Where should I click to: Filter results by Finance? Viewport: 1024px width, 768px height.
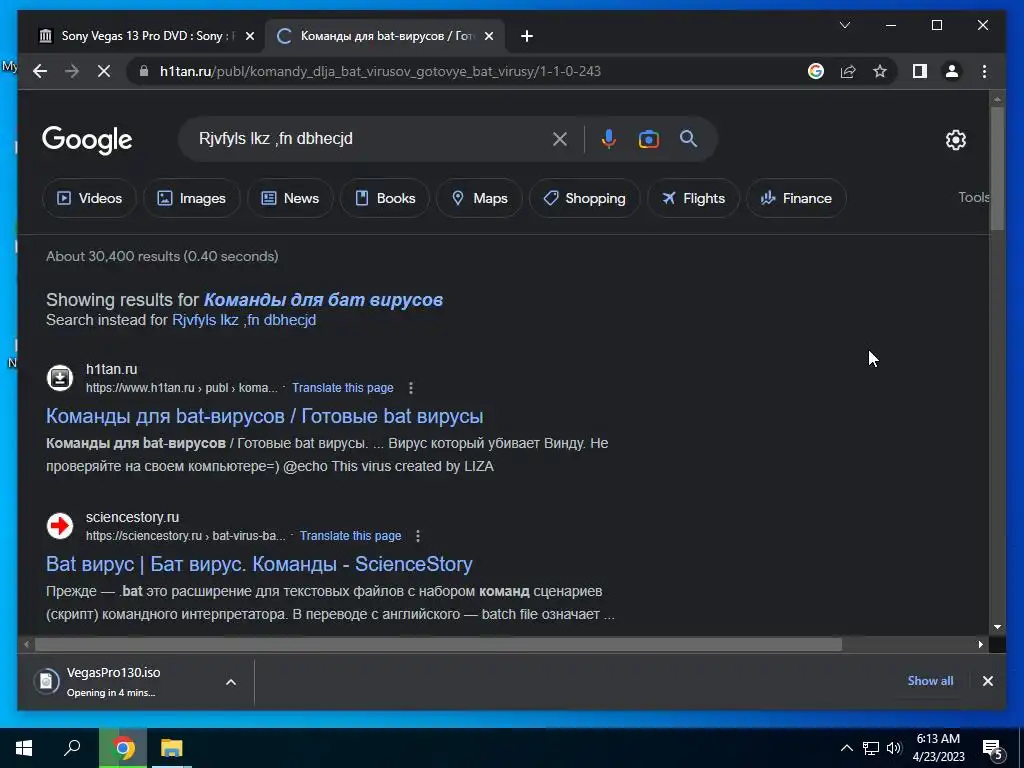click(796, 198)
